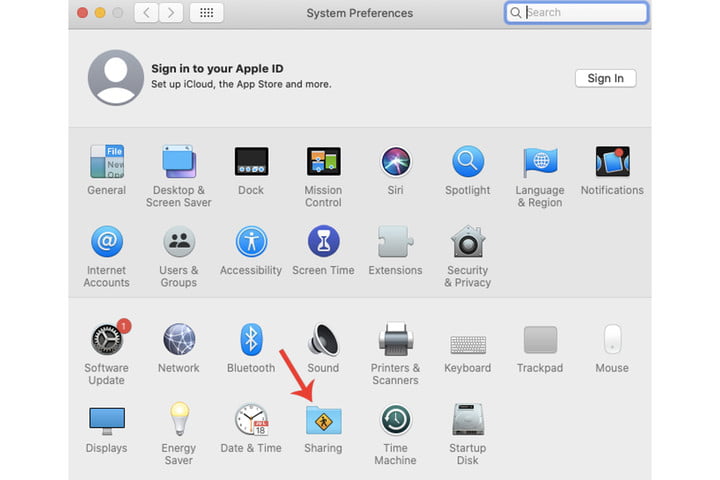
Task: Open Displays preferences
Action: tap(107, 421)
